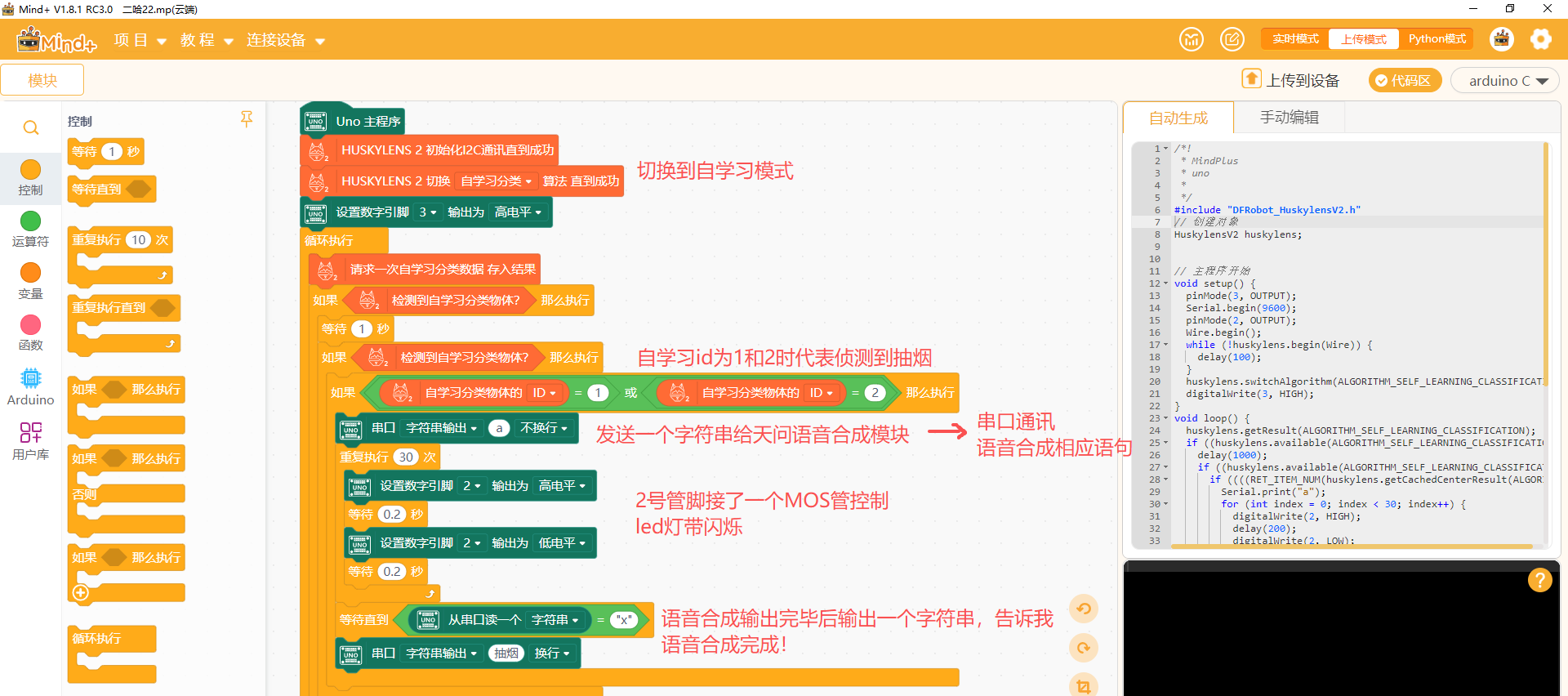Click the HuskyLens icon on 请求一次自学习分类数据 block
The image size is (1568, 696).
tap(327, 270)
